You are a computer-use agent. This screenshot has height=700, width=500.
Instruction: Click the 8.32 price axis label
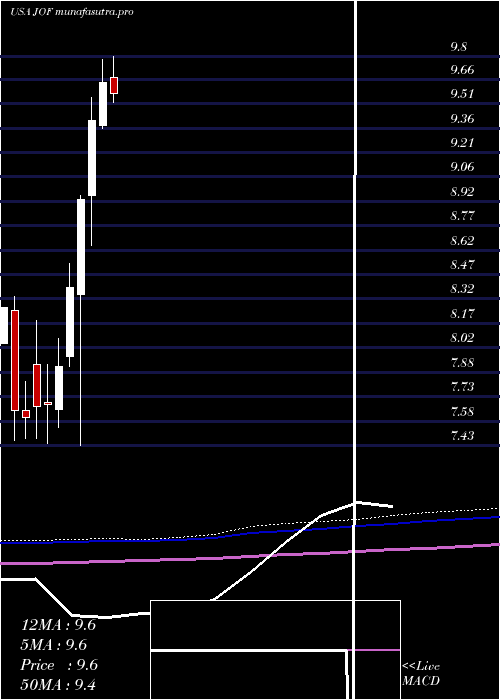coord(462,289)
